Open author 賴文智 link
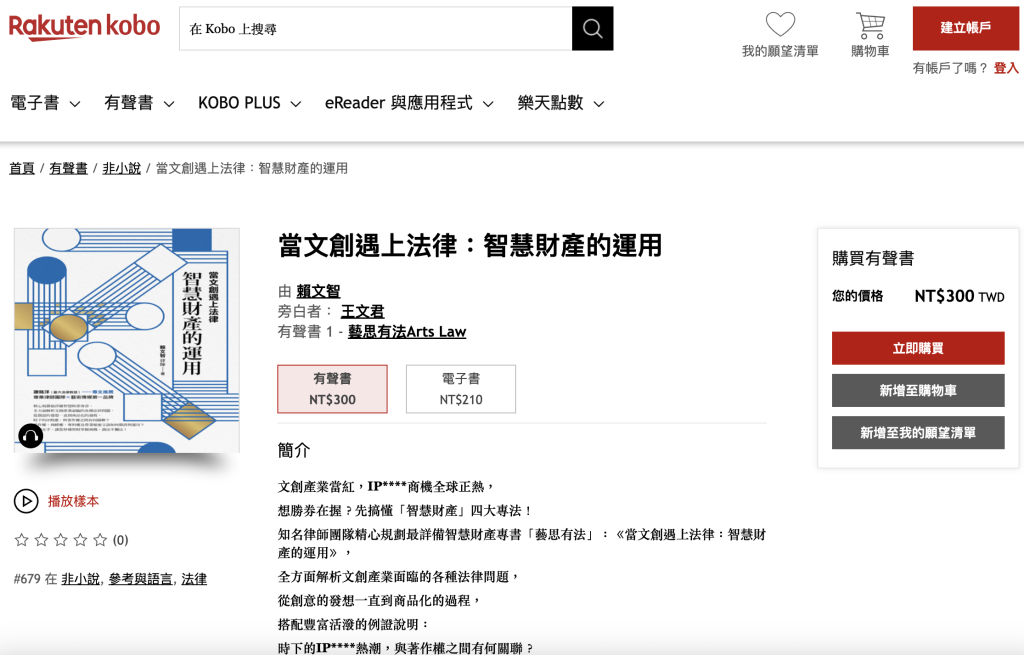1024x655 pixels. coord(318,291)
